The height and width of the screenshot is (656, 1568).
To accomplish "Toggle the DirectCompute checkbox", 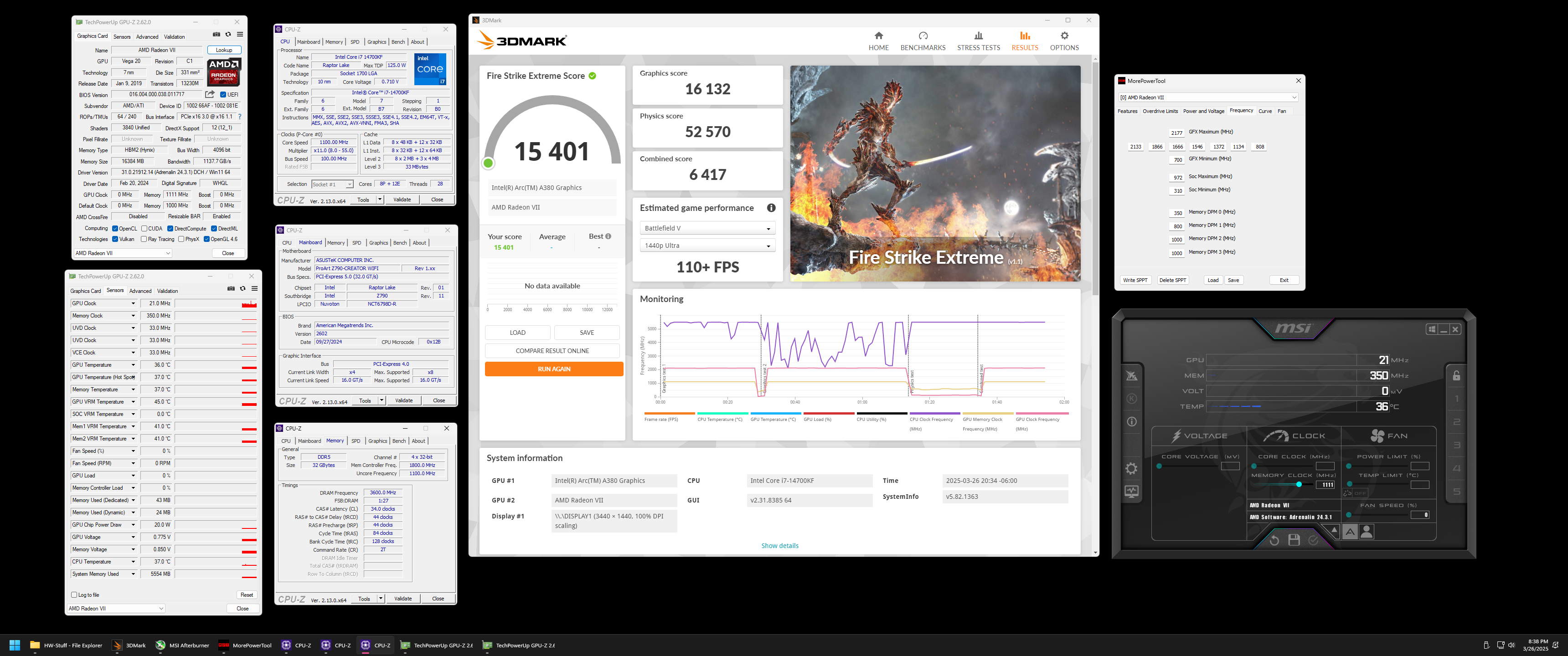I will click(170, 229).
